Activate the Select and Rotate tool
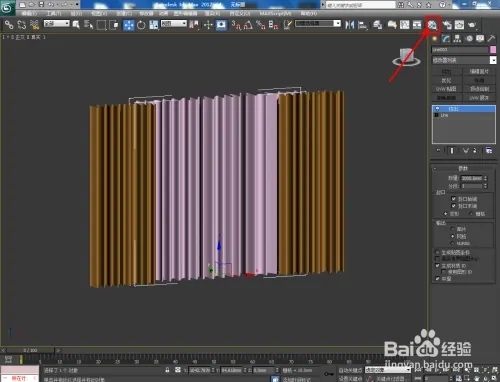The width and height of the screenshot is (500, 382). (141, 25)
